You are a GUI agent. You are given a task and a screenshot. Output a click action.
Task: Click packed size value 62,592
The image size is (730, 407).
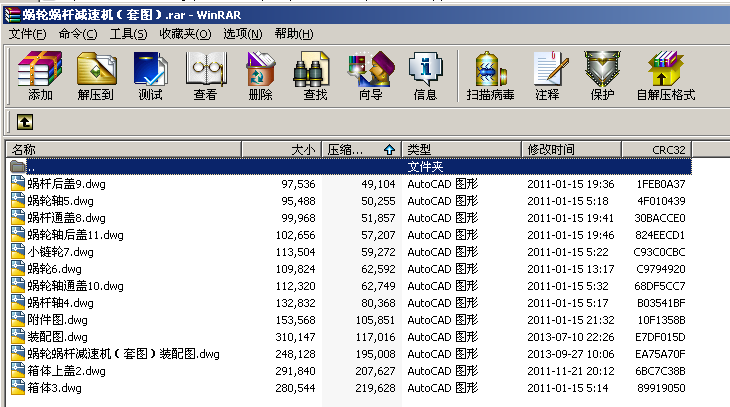[378, 269]
